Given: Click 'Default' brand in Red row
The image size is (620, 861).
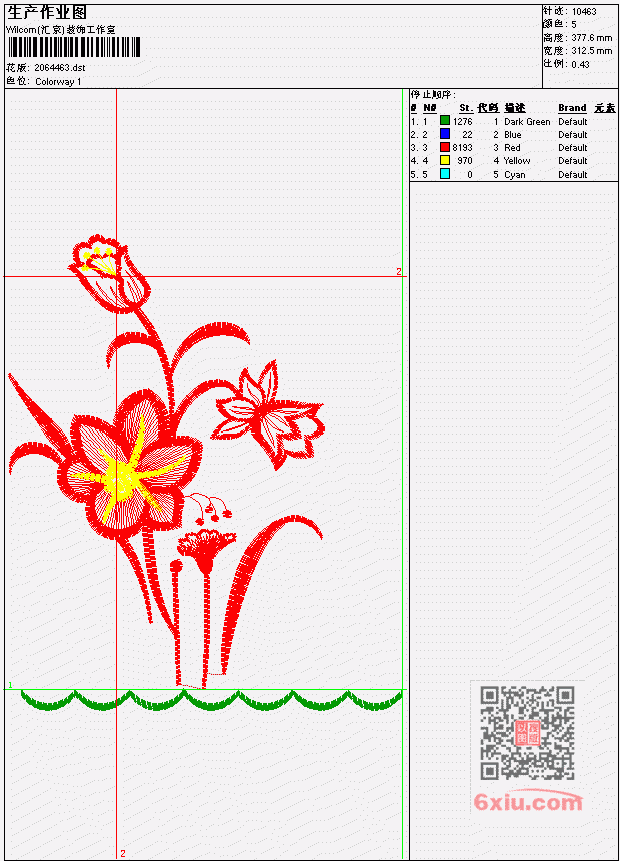Looking at the screenshot, I should click(573, 148).
